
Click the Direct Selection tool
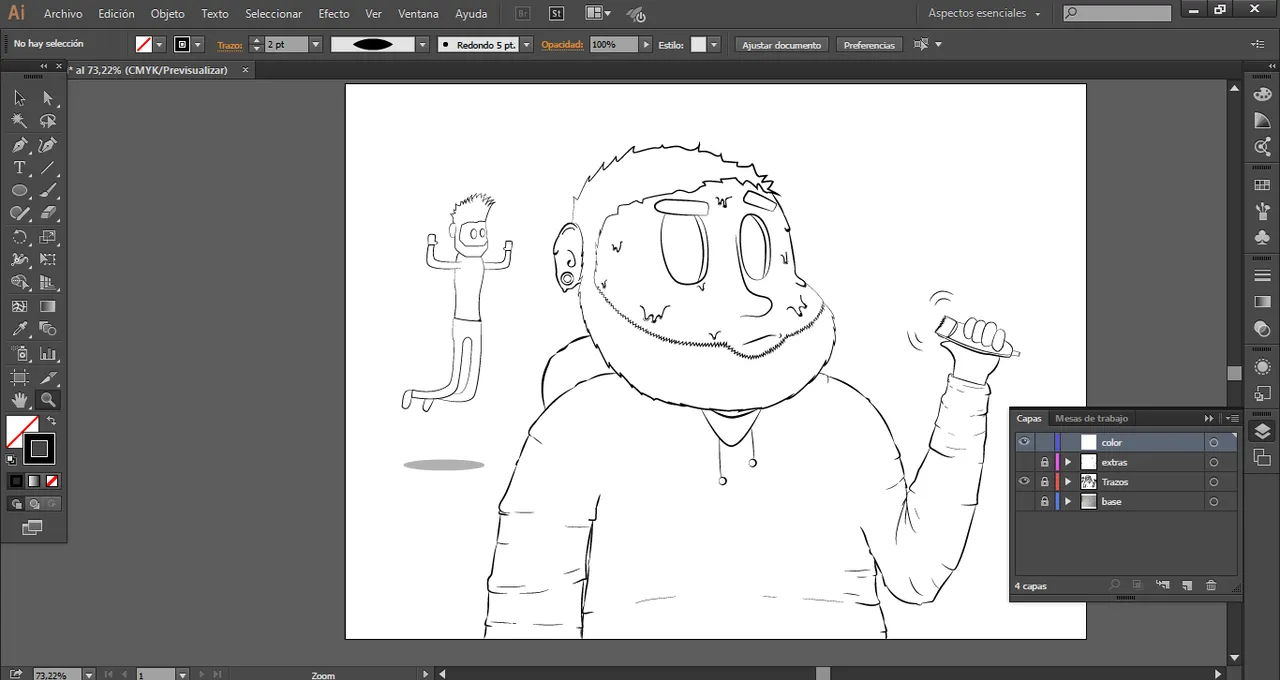[47, 98]
